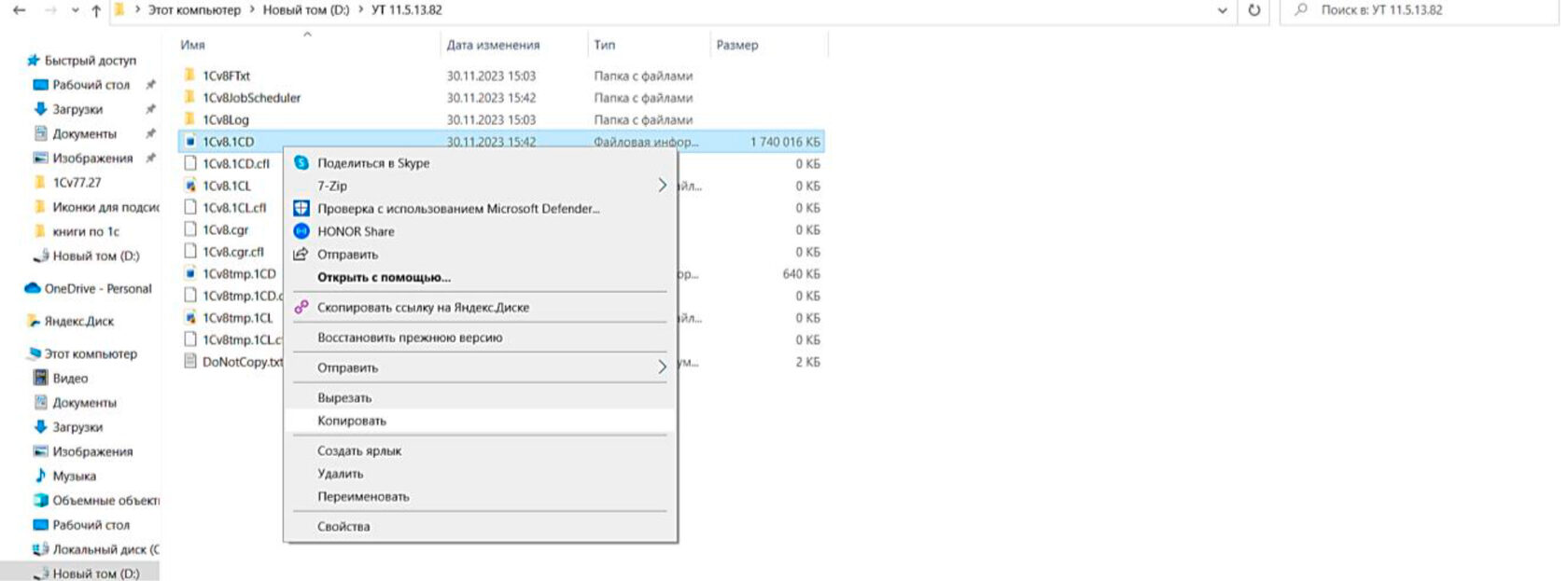Select DoNotCopy.txt file
Image resolution: width=1568 pixels, height=581 pixels.
click(x=243, y=362)
